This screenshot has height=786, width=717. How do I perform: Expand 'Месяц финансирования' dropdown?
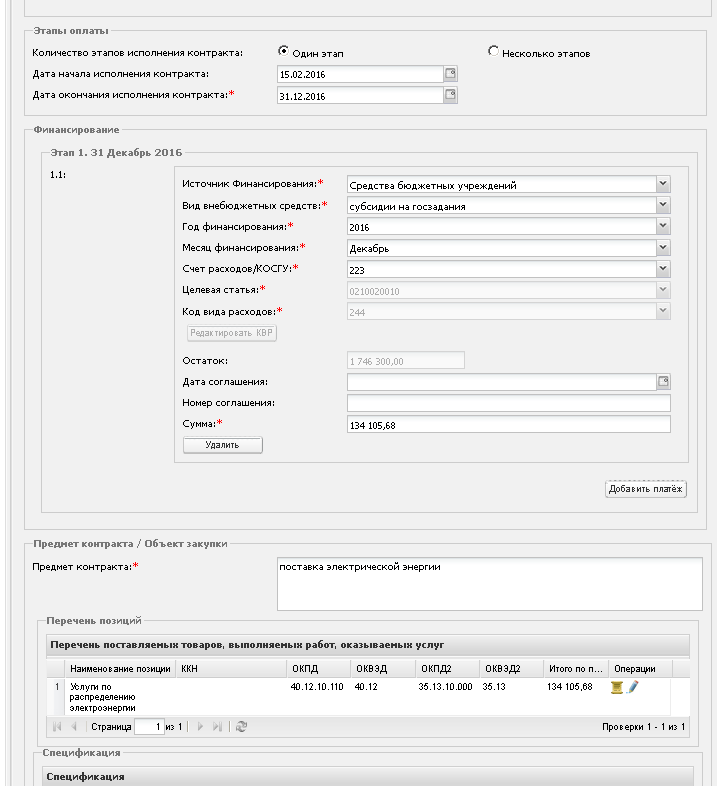click(663, 247)
